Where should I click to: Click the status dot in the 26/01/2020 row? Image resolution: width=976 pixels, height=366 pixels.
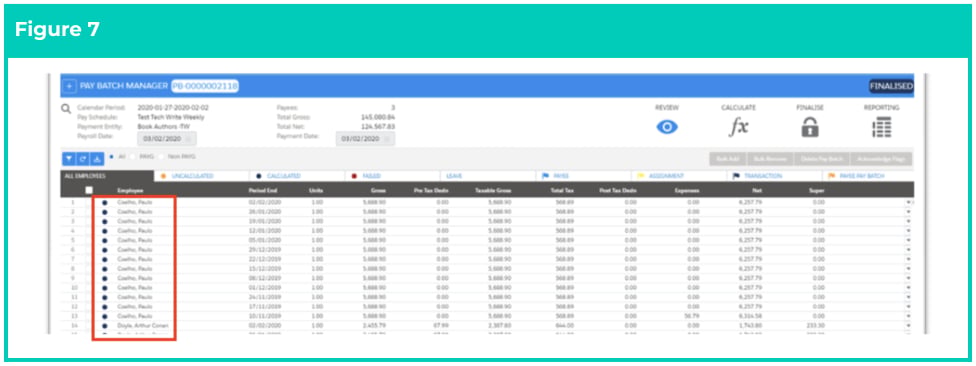105,212
